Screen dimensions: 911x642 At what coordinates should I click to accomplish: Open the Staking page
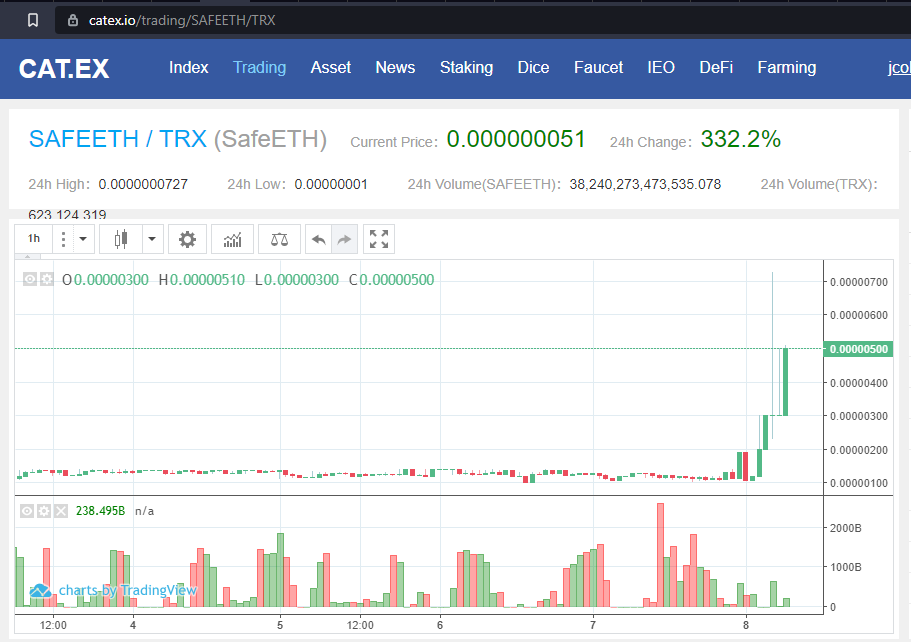point(466,67)
